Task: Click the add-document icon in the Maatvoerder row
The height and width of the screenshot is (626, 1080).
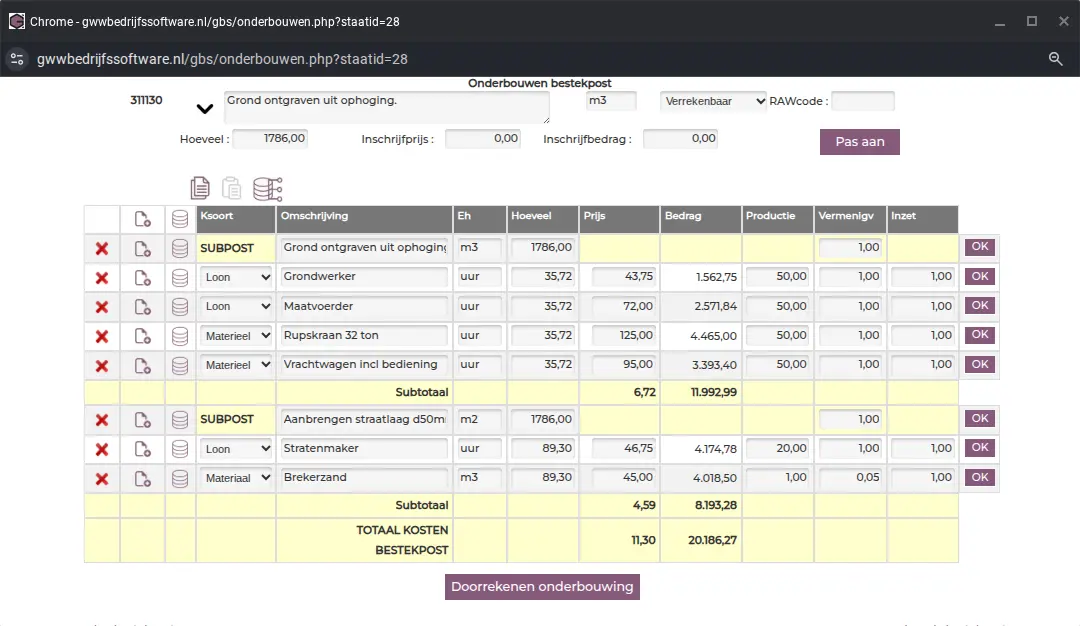Action: pos(143,307)
